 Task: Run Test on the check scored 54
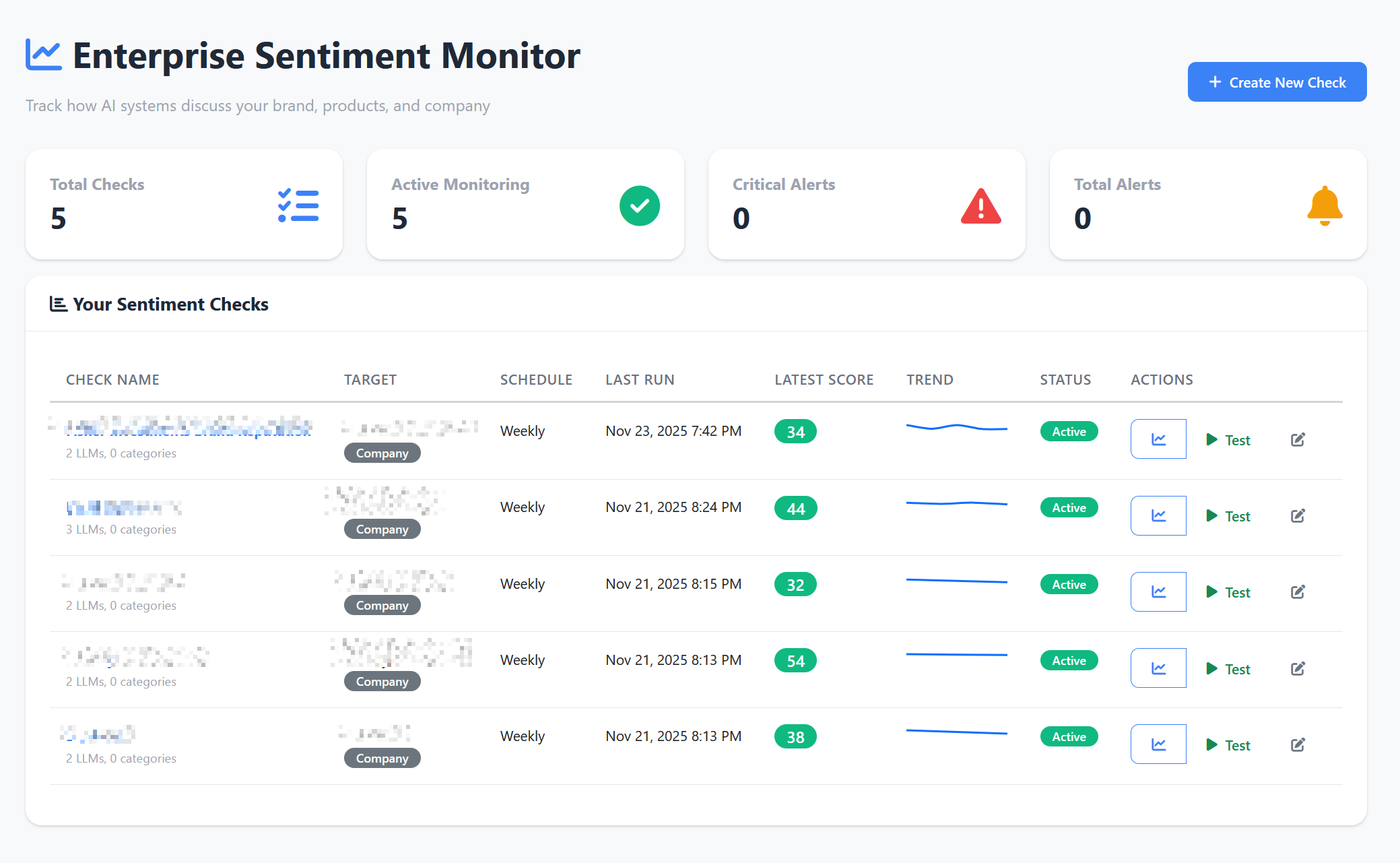point(1227,668)
